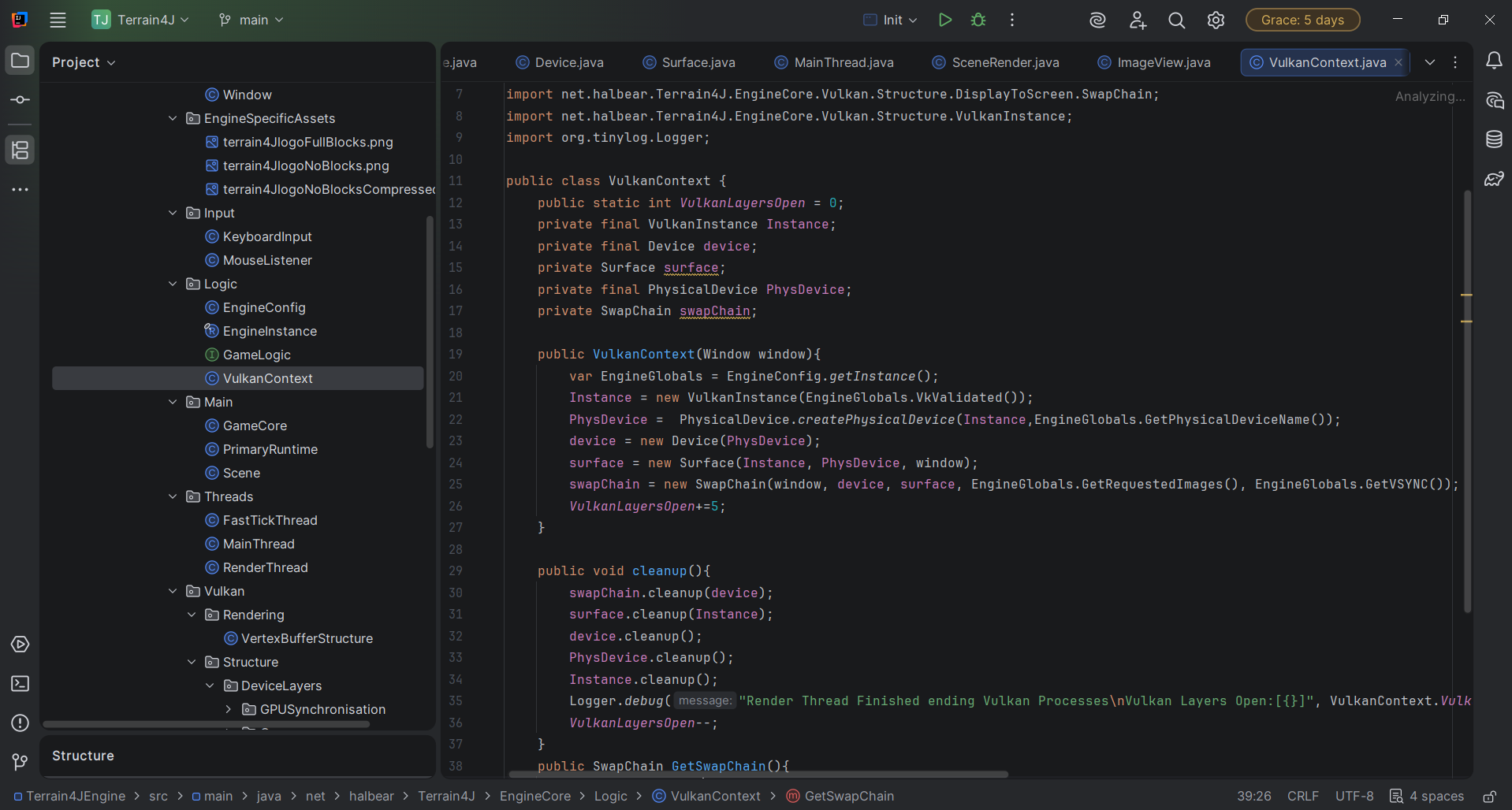The image size is (1512, 810).
Task: Collapse the Threads folder
Action: [173, 496]
